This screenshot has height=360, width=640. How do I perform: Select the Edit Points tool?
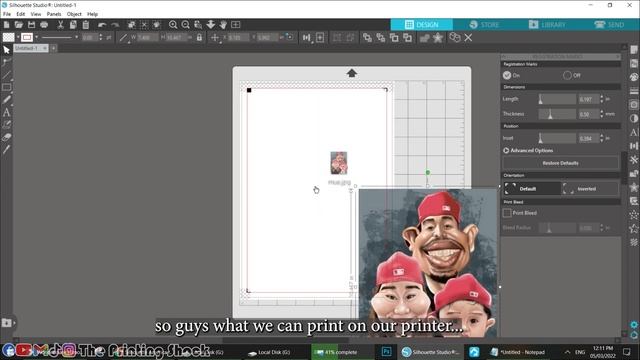(x=6, y=62)
